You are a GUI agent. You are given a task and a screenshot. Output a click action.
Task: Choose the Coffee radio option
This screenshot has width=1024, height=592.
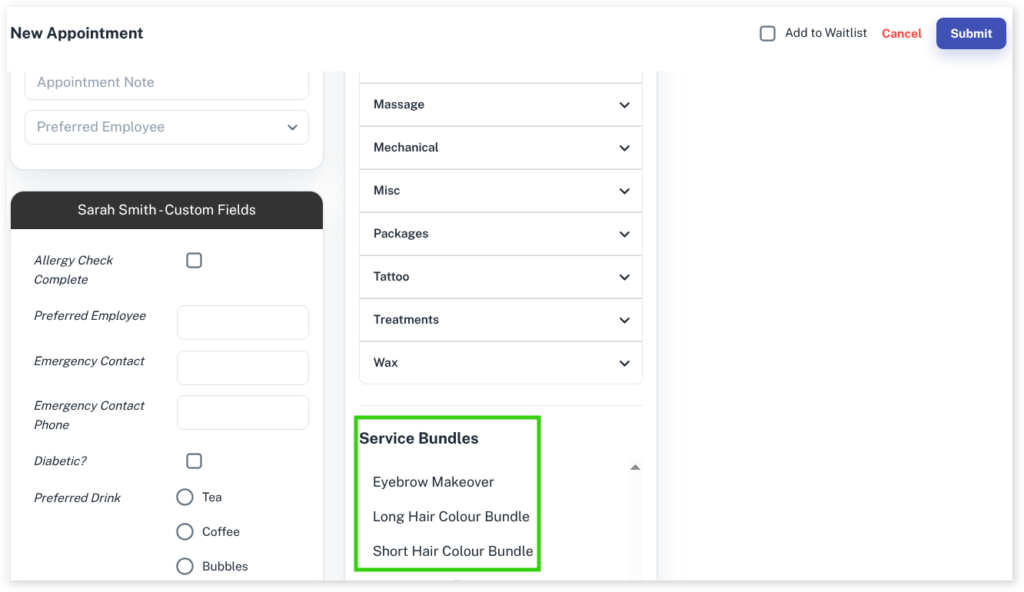185,532
